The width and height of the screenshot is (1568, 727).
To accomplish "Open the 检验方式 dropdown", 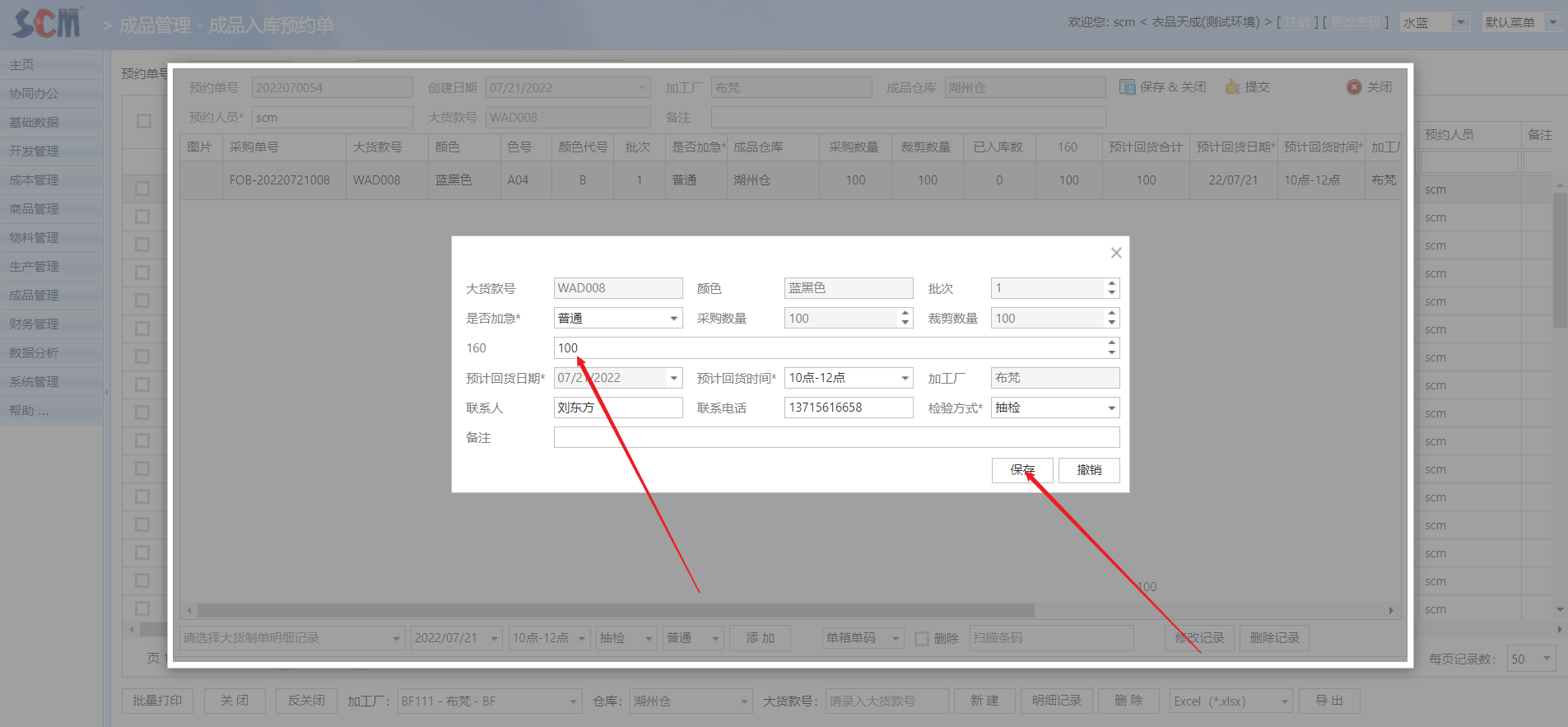I will point(1111,408).
